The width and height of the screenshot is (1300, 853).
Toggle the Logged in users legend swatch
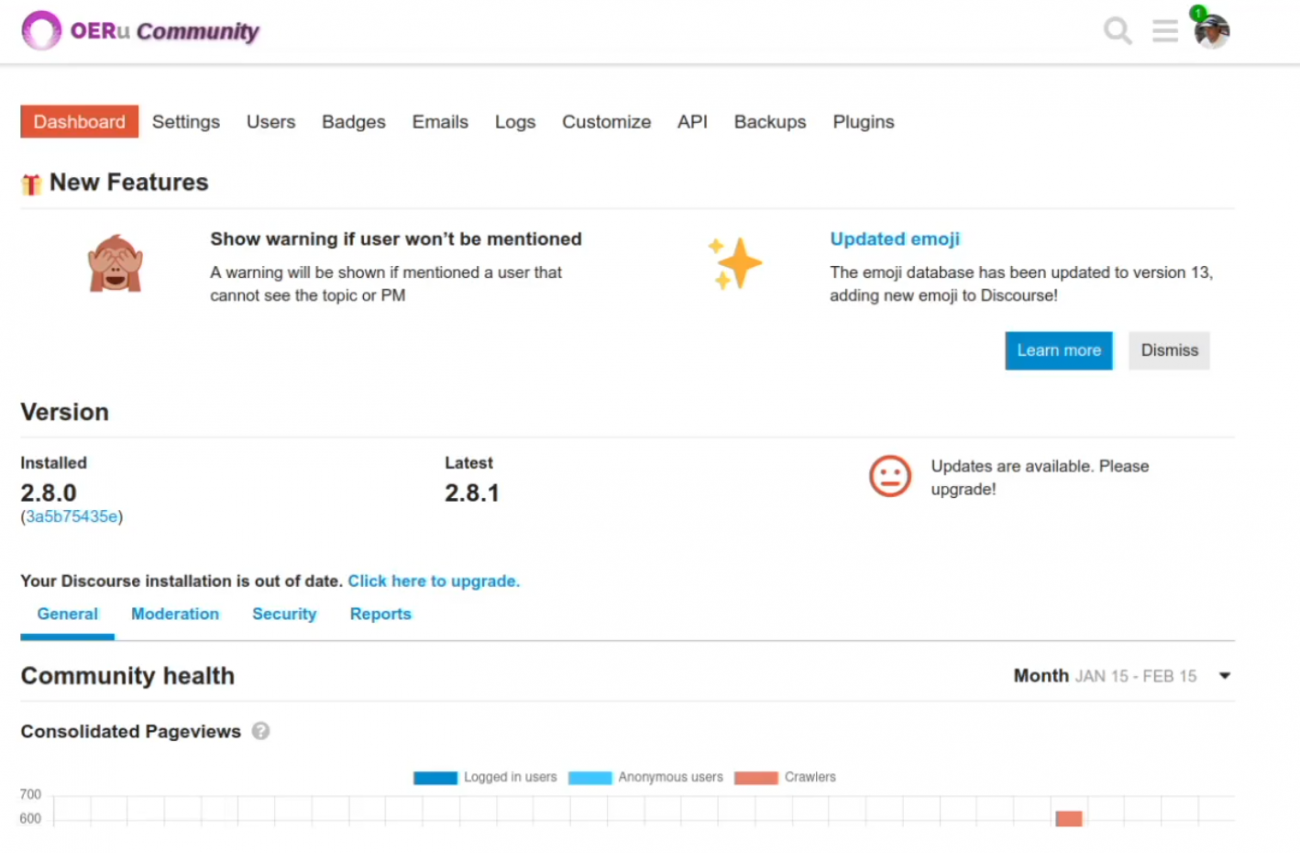pos(435,777)
